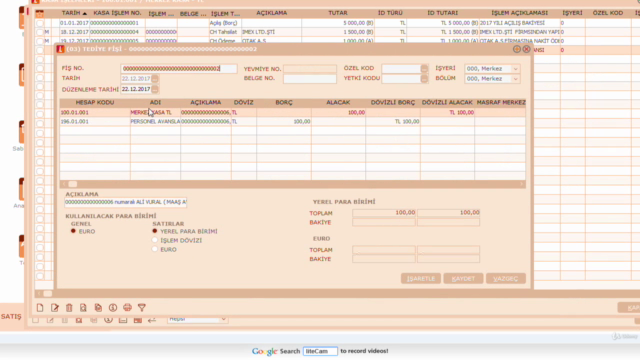The image size is (640, 360).
Task: Click the Kasa İşlem No. column header
Action: pos(117,13)
